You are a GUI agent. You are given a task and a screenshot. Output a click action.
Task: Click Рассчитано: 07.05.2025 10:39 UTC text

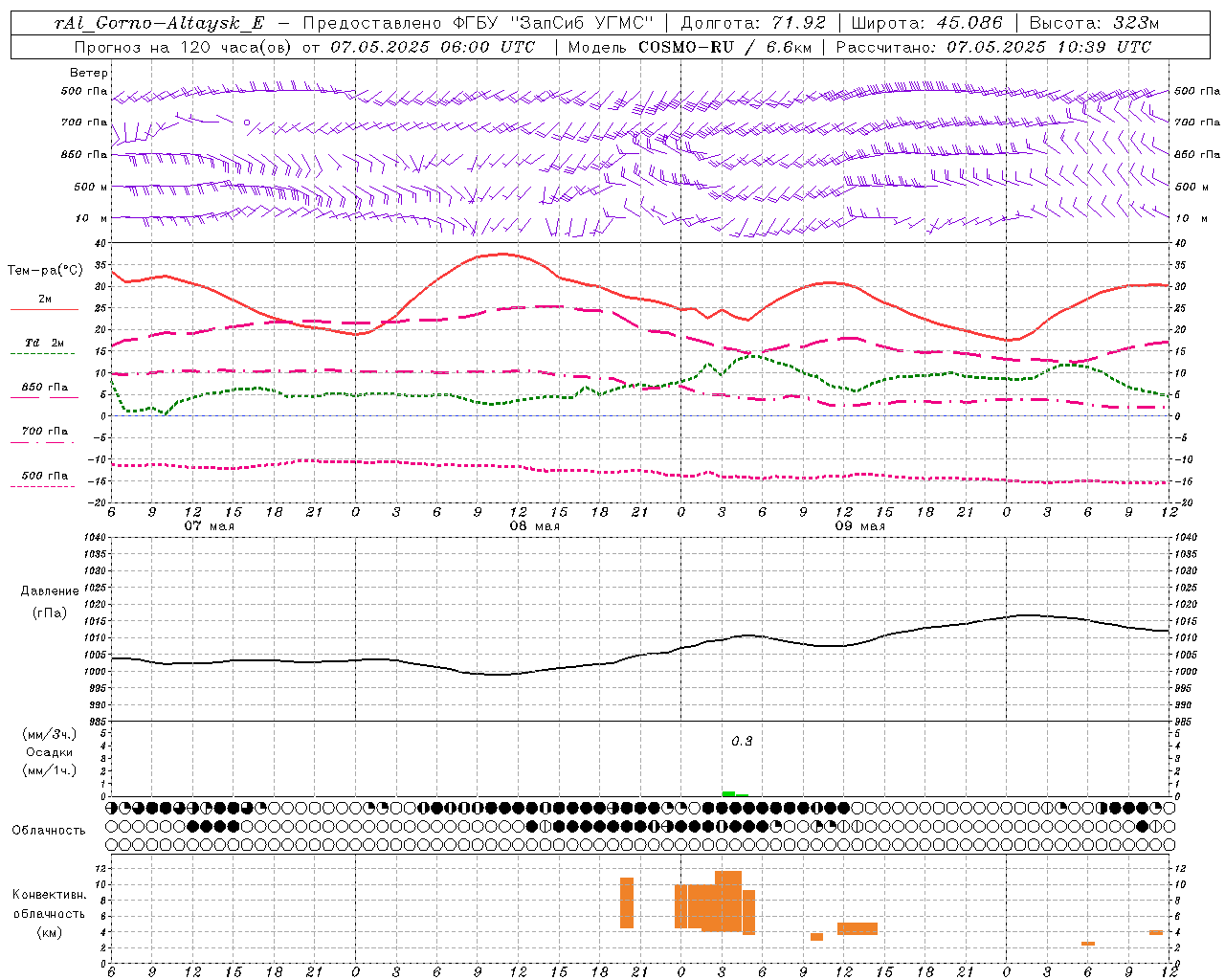(x=993, y=47)
